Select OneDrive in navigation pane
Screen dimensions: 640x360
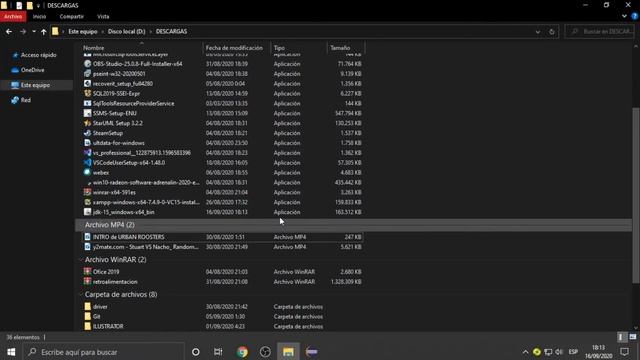(x=32, y=70)
